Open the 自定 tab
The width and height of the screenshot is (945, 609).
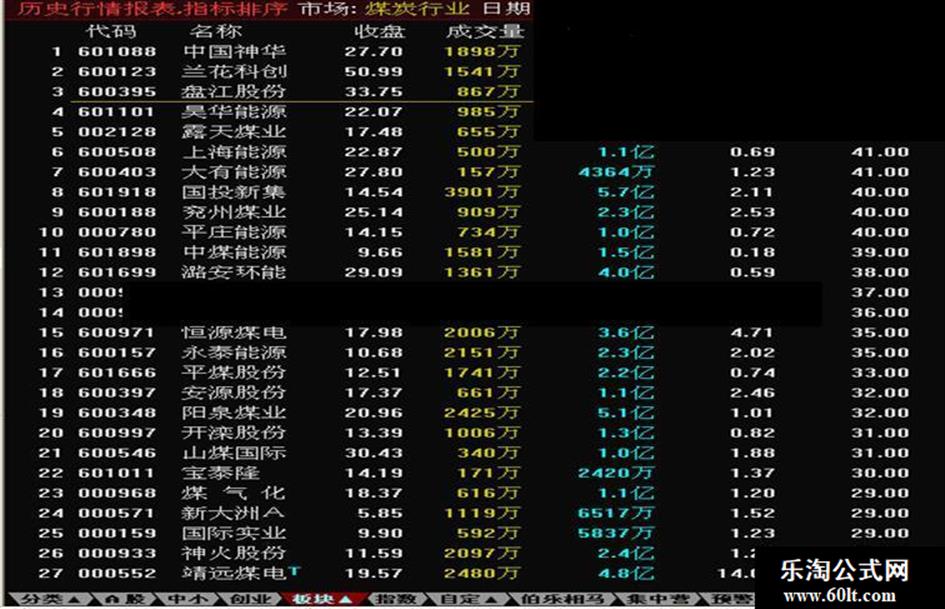(469, 599)
